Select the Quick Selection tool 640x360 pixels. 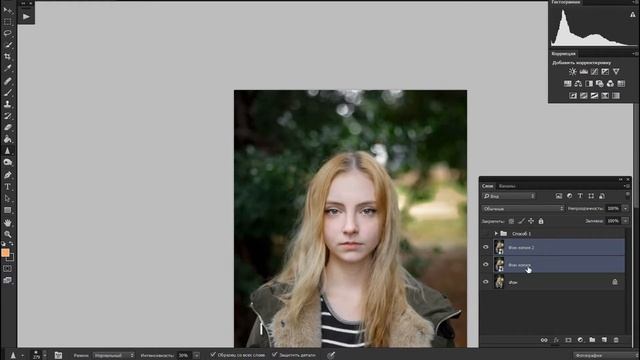click(7, 45)
